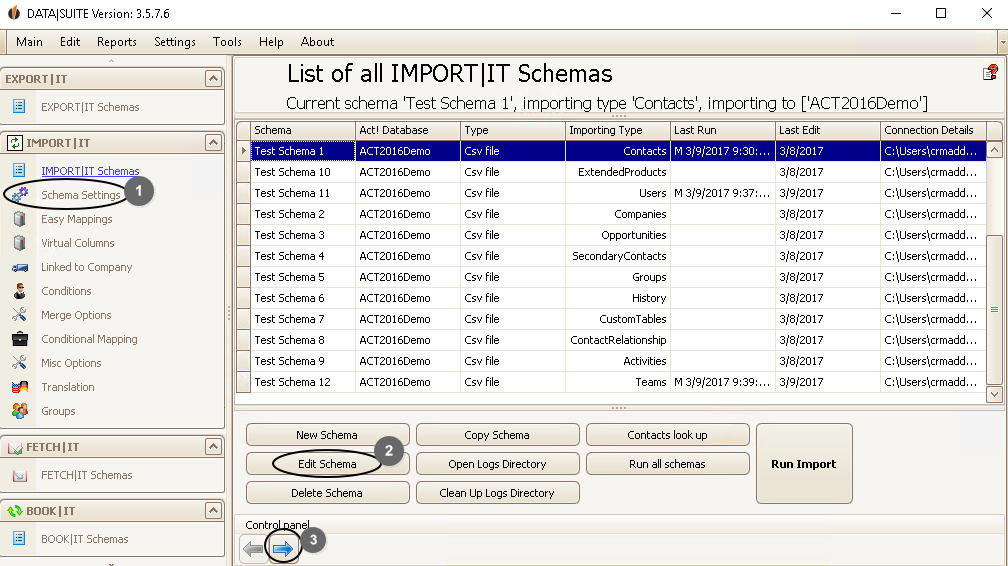This screenshot has height=566, width=1008.
Task: Click the Translation flag icon
Action: (20, 387)
